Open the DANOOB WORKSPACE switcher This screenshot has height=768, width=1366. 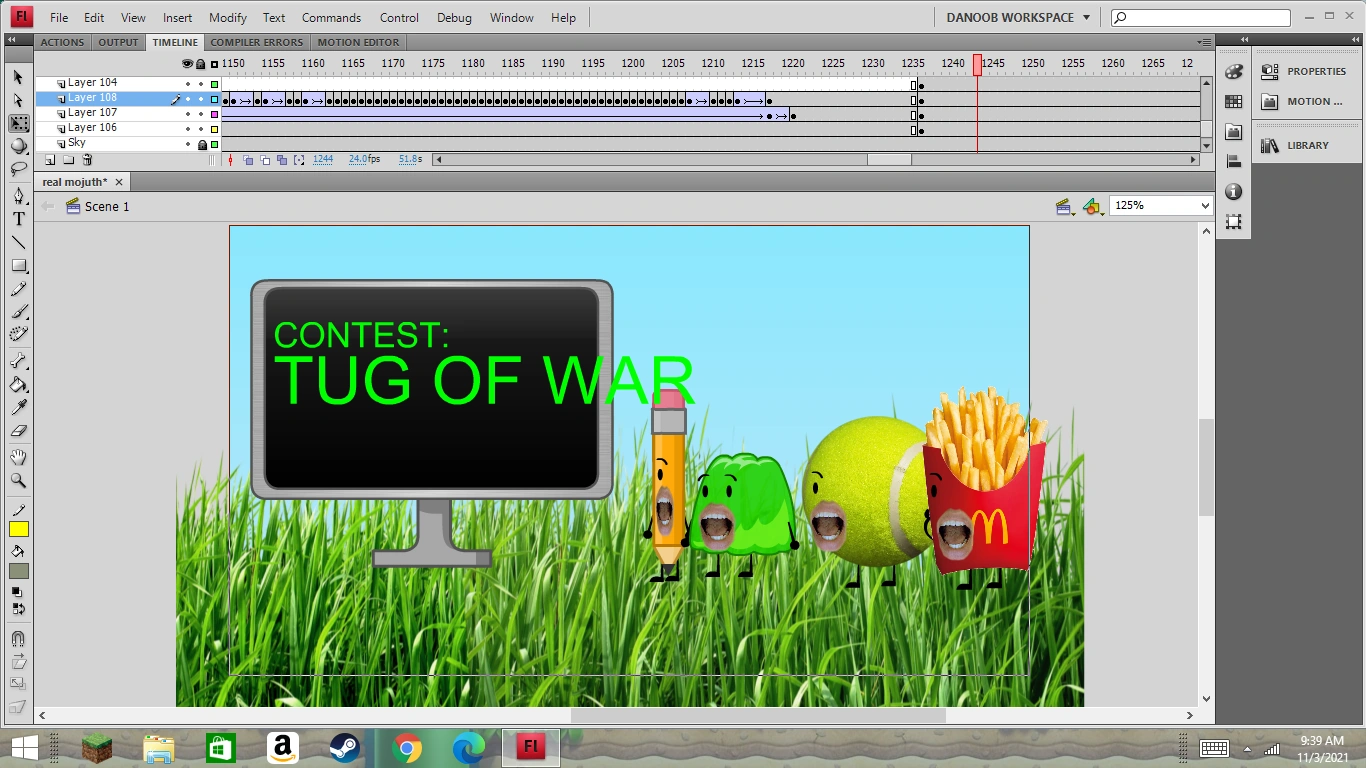[1016, 17]
